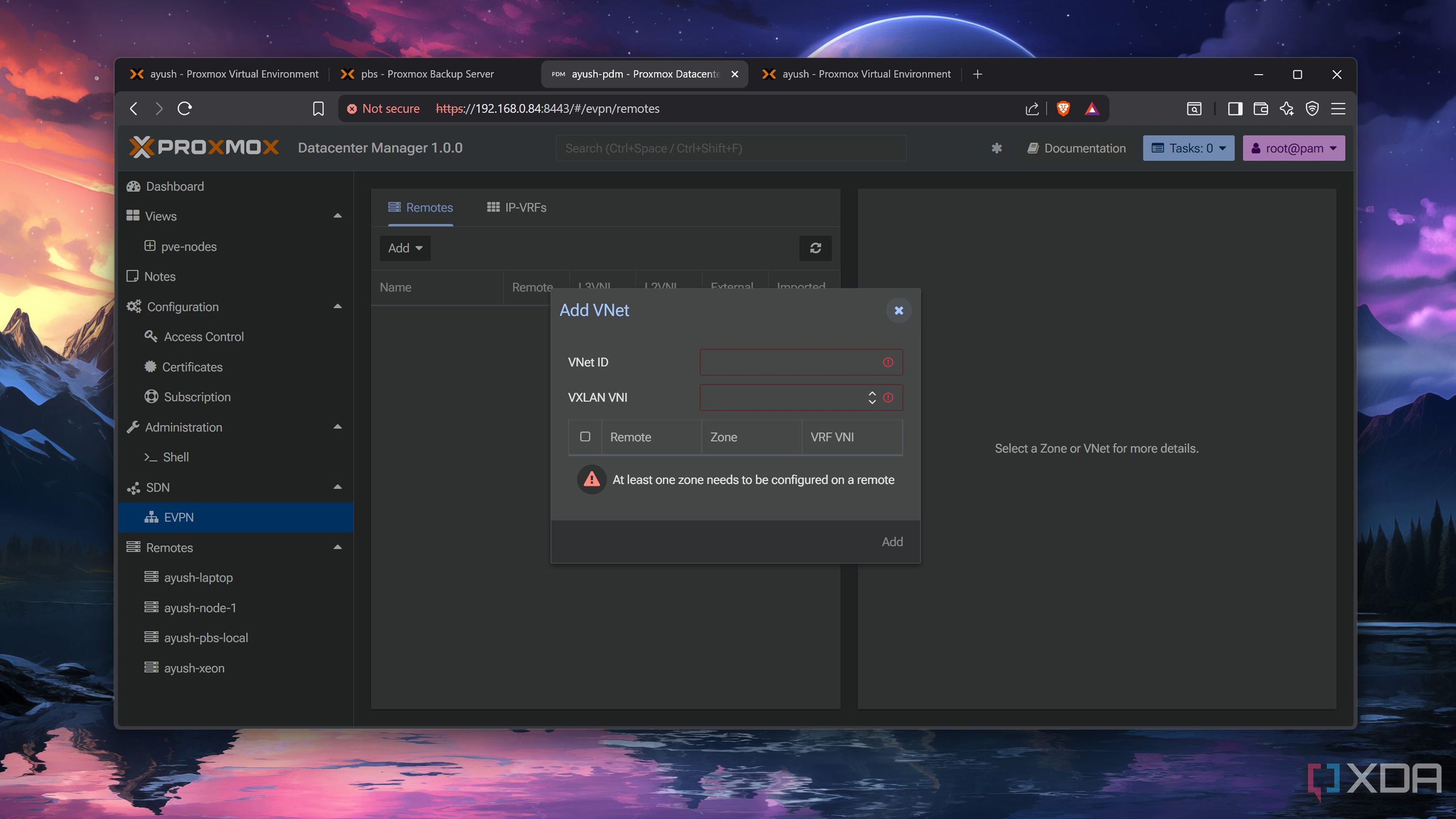This screenshot has height=819, width=1456.
Task: Click the Brave Rewards triangle icon
Action: point(1092,108)
